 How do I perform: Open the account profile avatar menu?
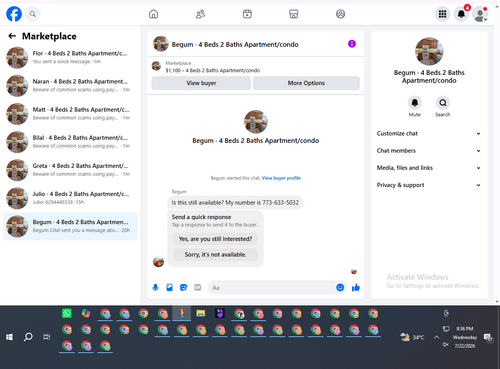pyautogui.click(x=480, y=14)
